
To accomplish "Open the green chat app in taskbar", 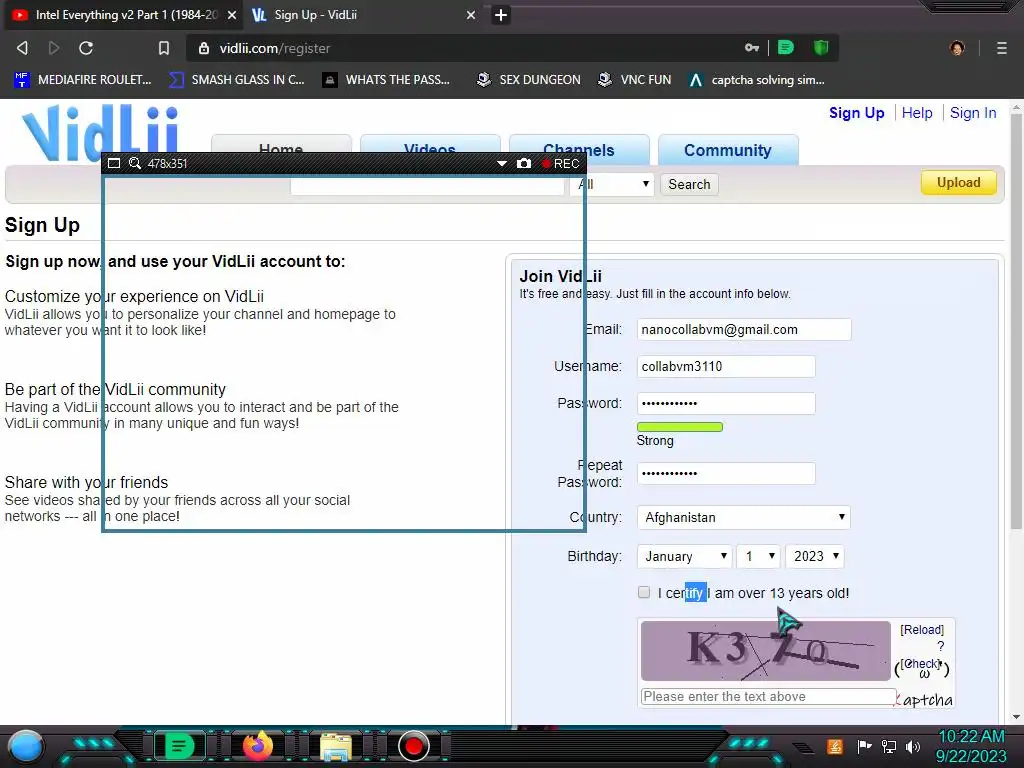I will coord(179,746).
